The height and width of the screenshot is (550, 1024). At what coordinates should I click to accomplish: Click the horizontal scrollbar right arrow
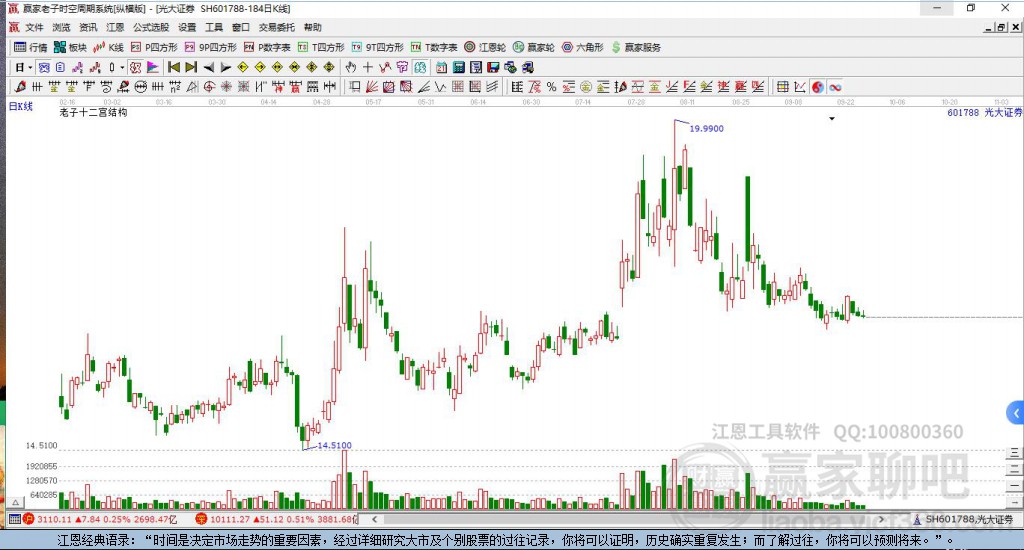(881, 519)
